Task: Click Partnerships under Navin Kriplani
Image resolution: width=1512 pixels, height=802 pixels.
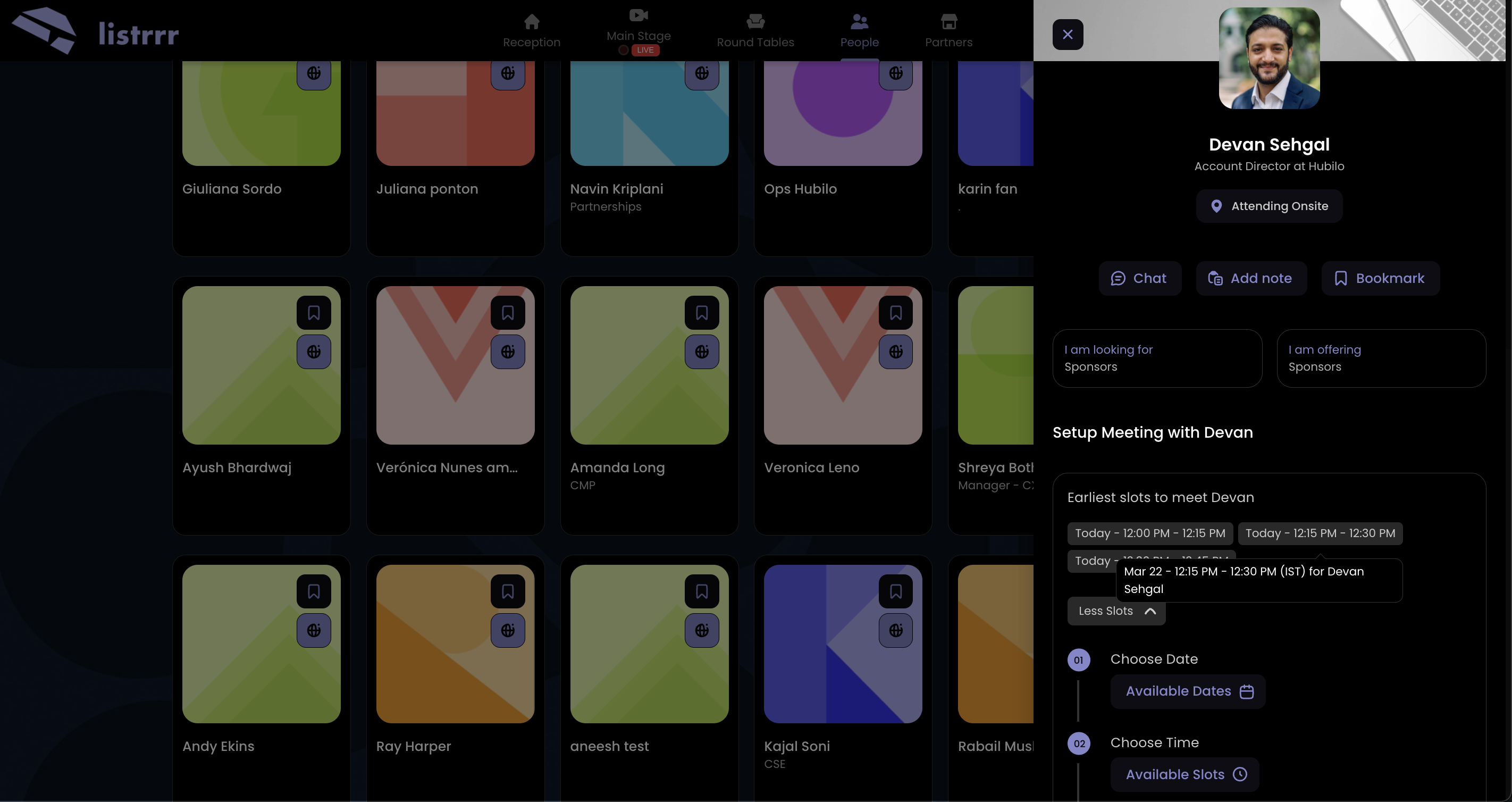Action: pos(606,207)
